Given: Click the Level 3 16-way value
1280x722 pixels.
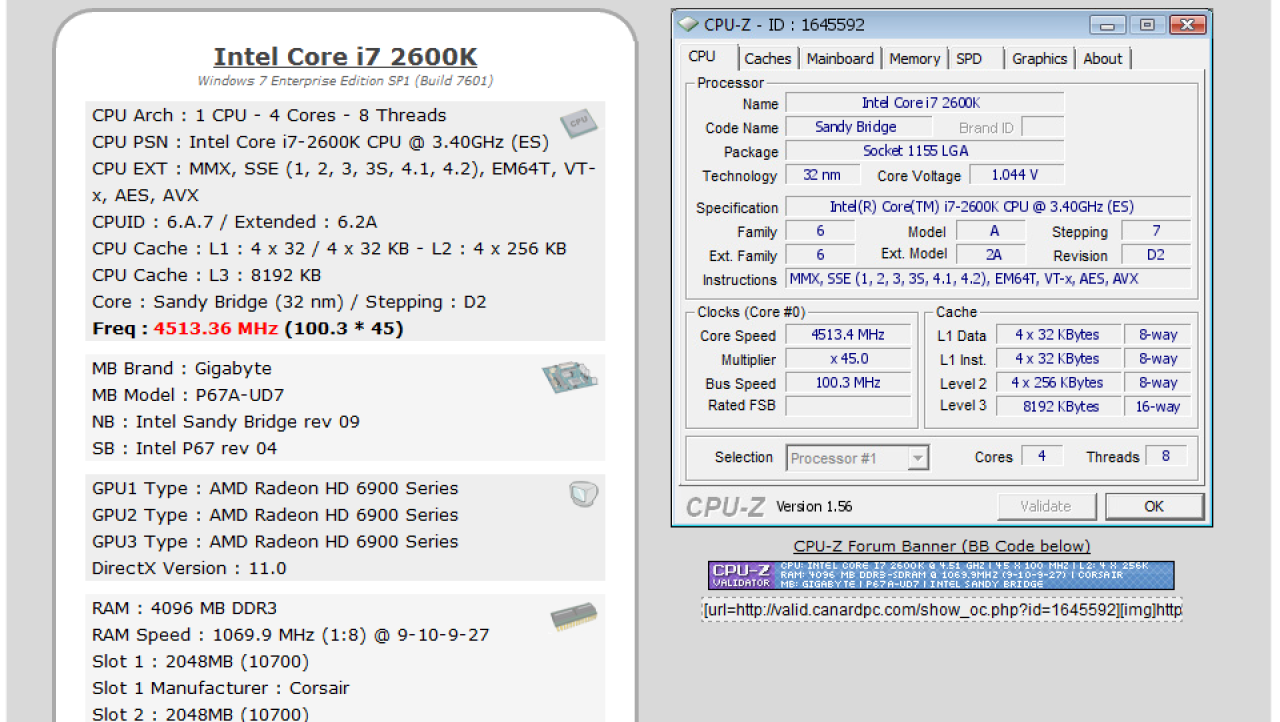Looking at the screenshot, I should coord(1157,407).
